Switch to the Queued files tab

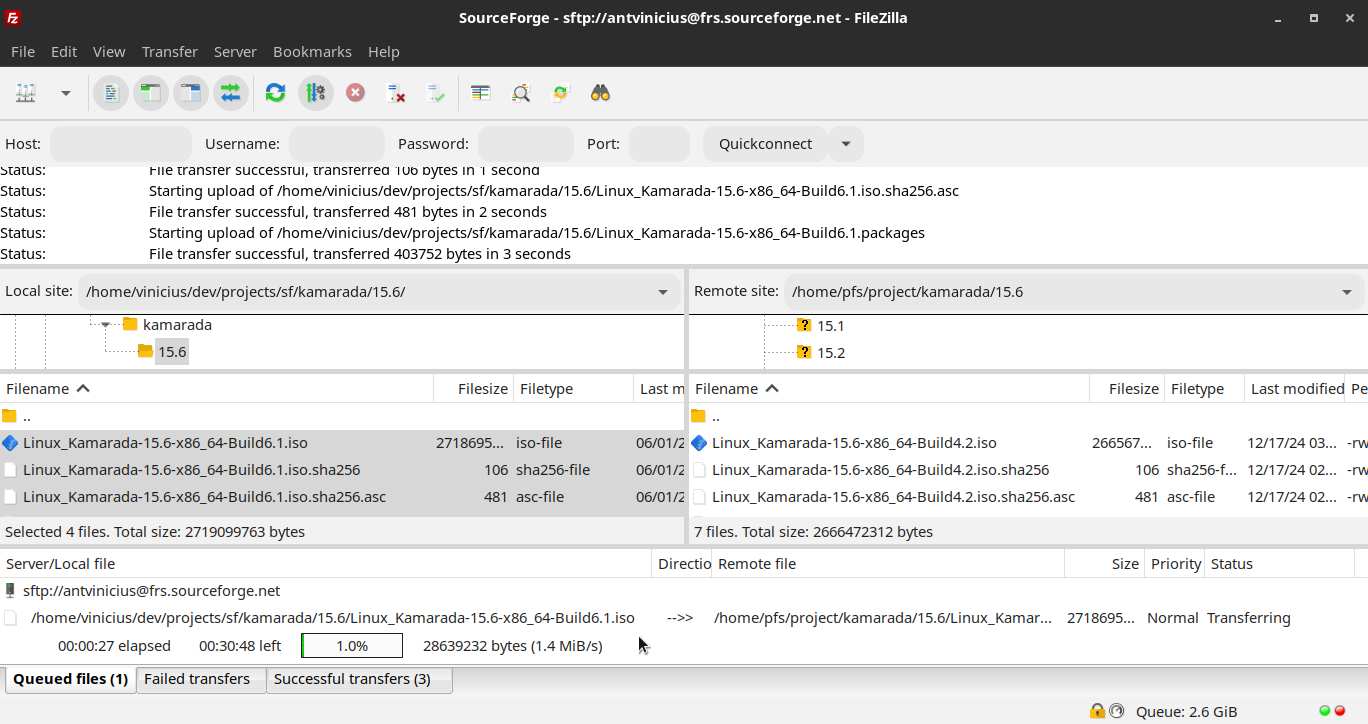tap(70, 679)
